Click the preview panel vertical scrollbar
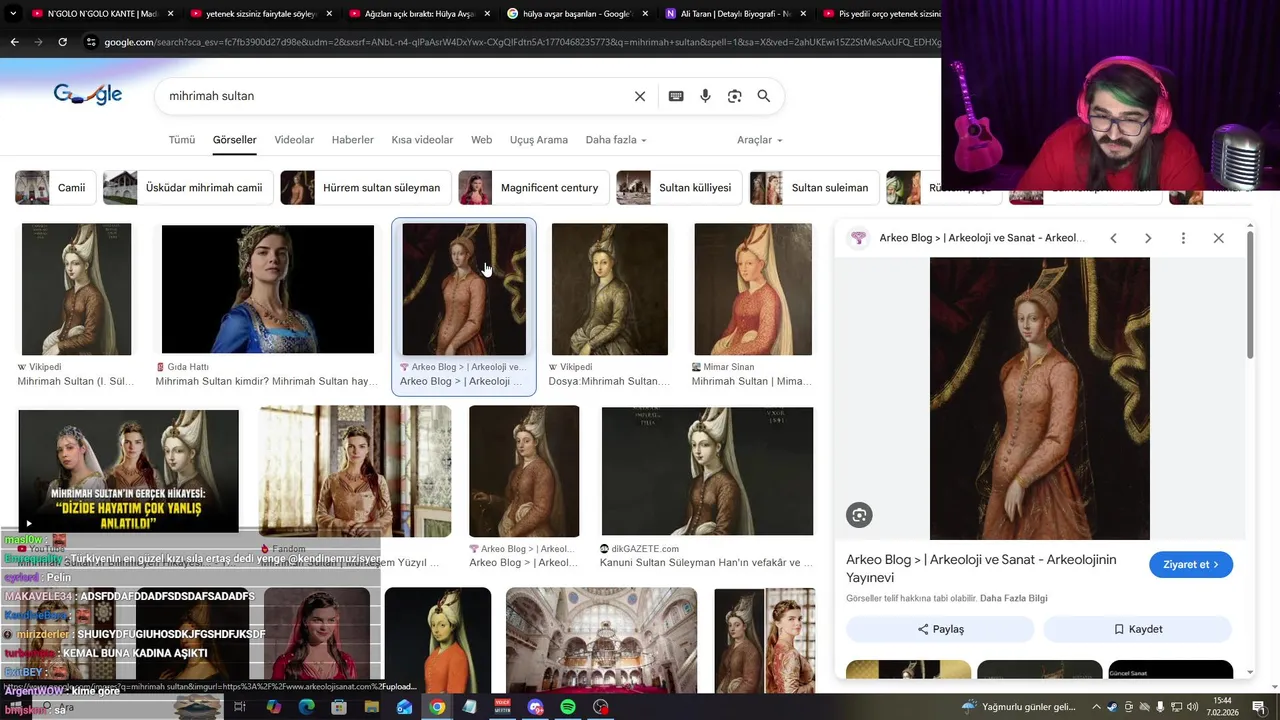 (x=1250, y=294)
